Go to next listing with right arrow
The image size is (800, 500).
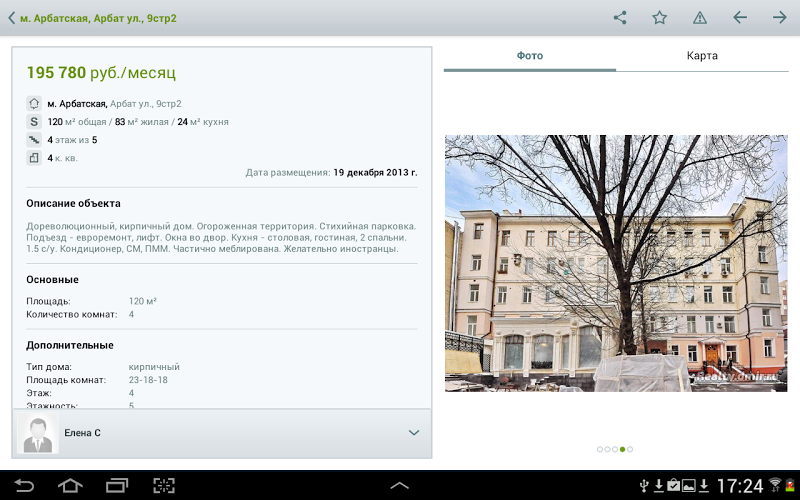click(780, 18)
